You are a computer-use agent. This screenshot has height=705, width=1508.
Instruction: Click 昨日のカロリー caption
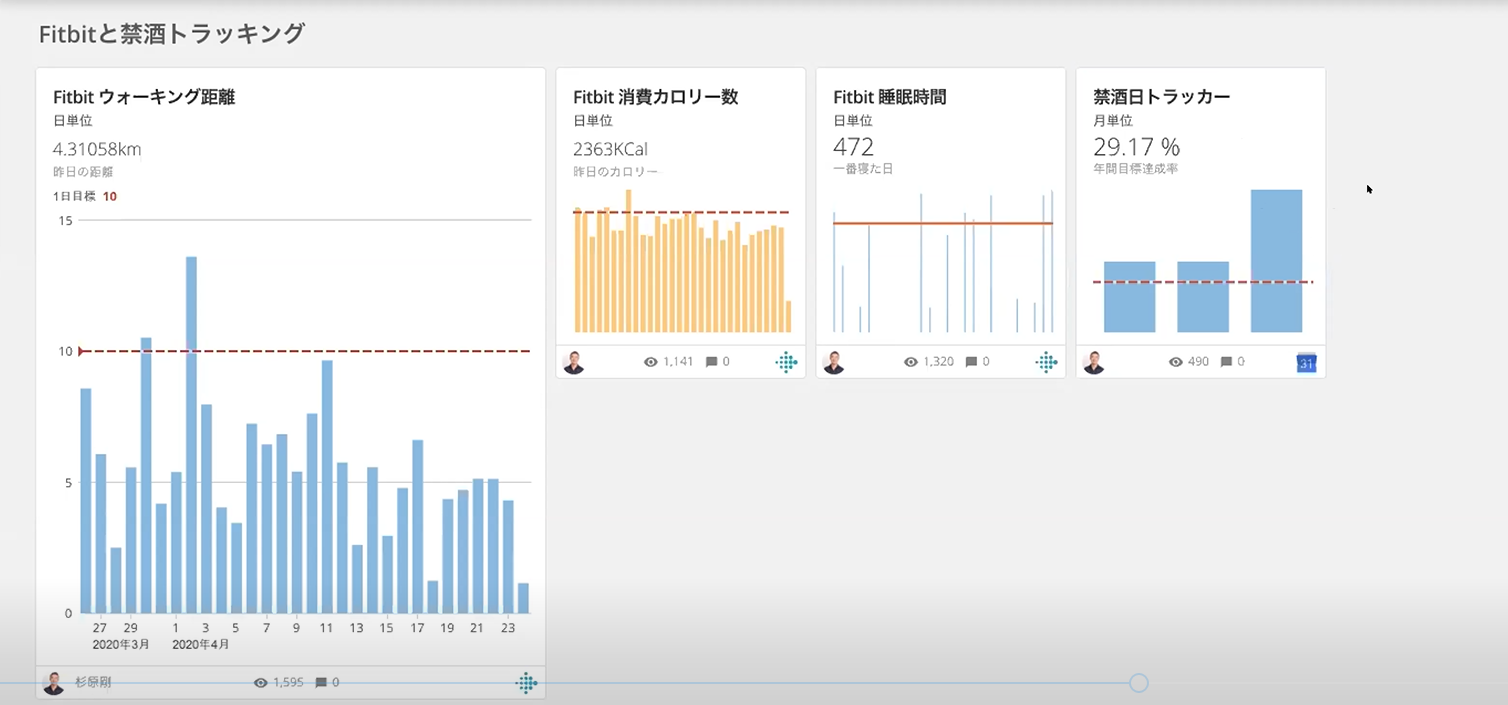pos(615,172)
